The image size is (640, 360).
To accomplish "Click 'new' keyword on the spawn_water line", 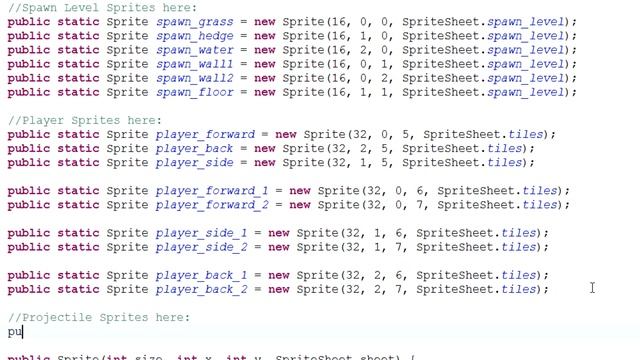I will tap(265, 50).
